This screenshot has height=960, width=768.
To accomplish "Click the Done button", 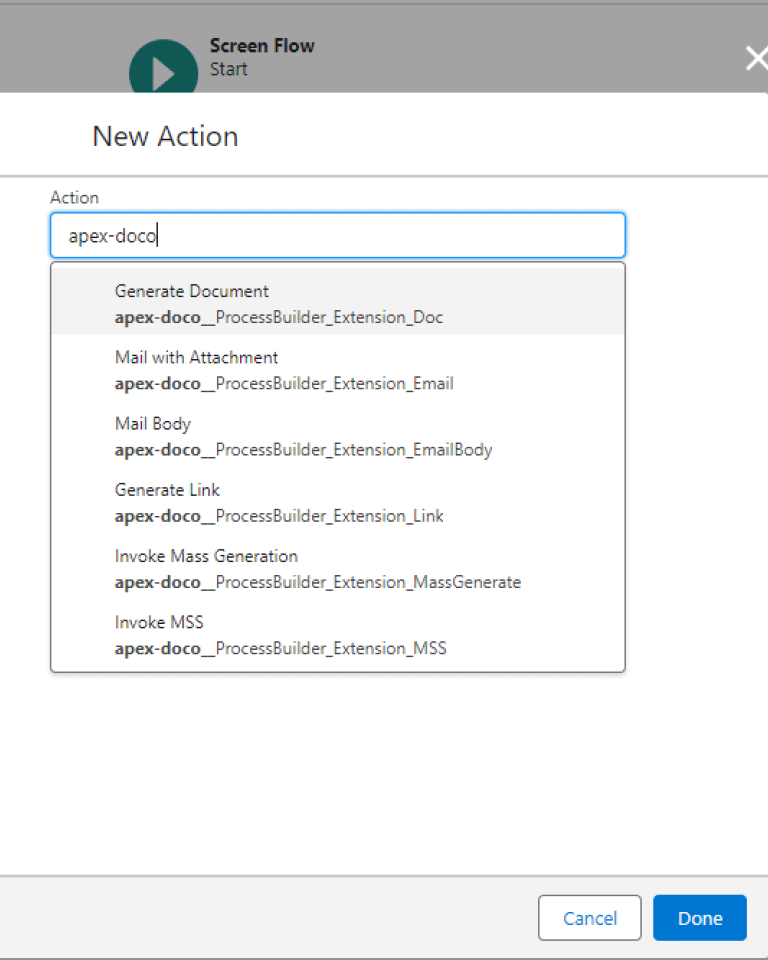I will coord(699,917).
